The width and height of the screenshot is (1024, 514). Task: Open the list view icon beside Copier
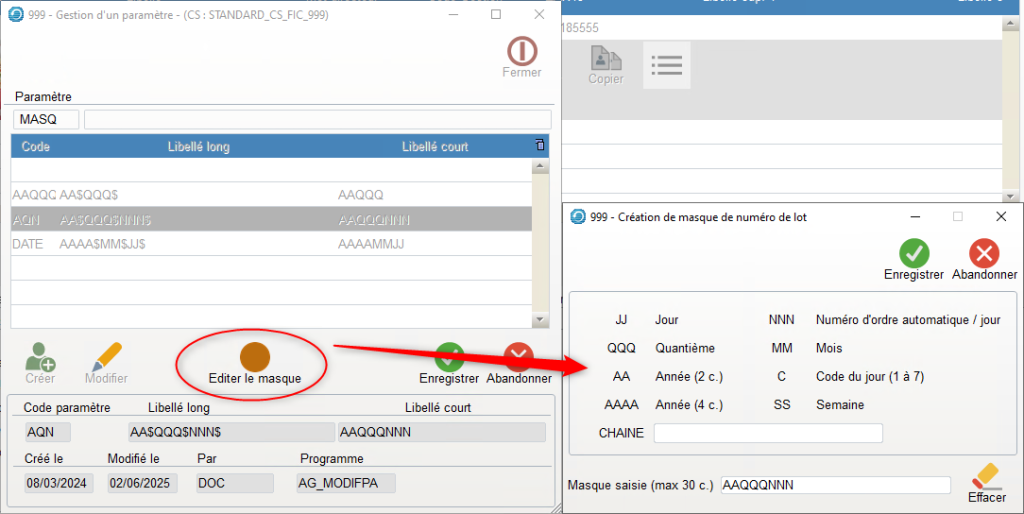666,65
